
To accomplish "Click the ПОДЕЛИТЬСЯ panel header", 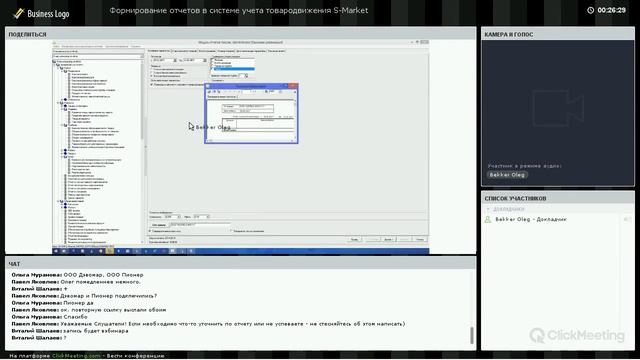I will coord(240,34).
